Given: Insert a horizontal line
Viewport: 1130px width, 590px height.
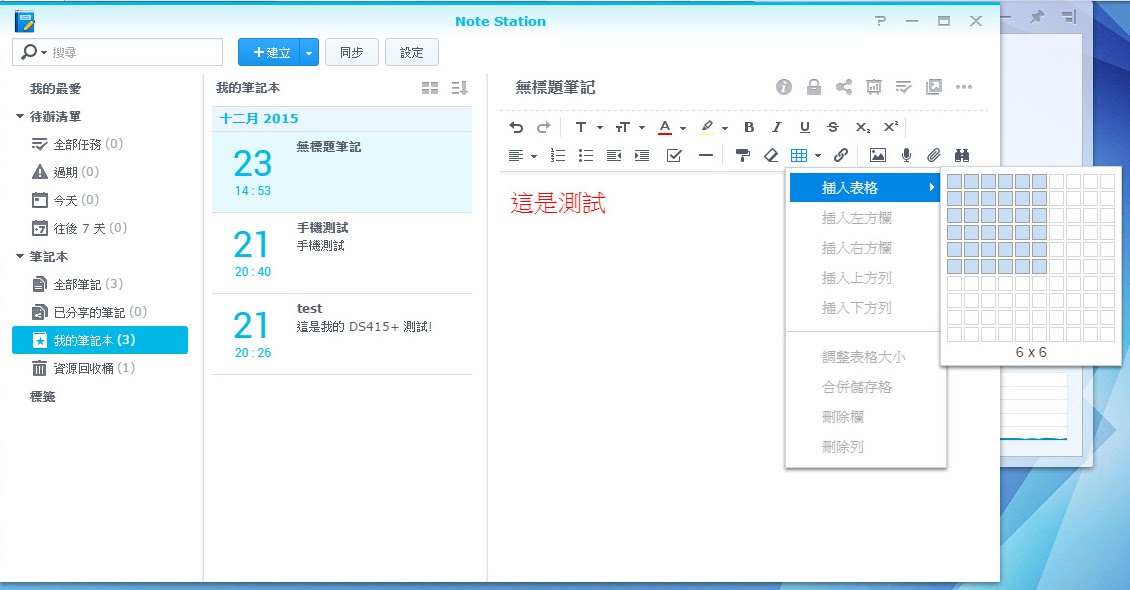Looking at the screenshot, I should (706, 156).
